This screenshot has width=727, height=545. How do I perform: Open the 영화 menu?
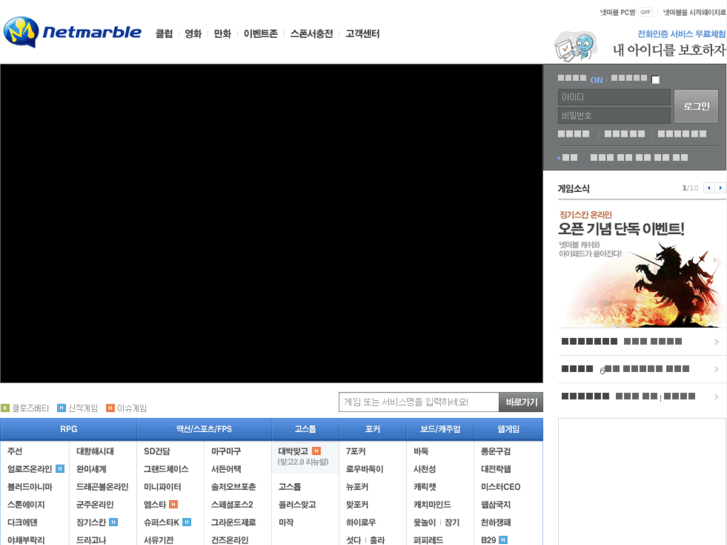click(x=193, y=33)
